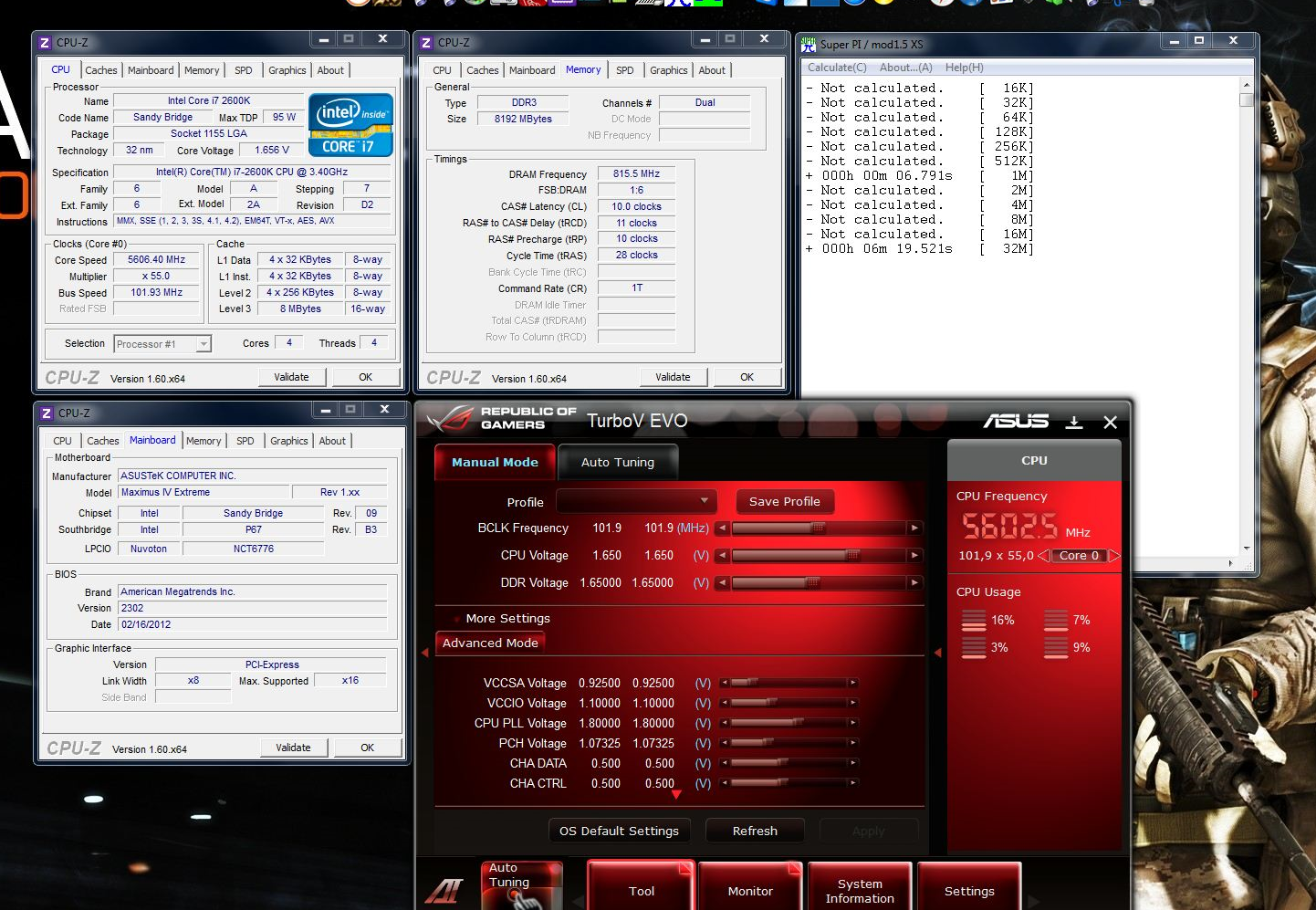Open the Help(H) menu in Super PI

tap(964, 68)
